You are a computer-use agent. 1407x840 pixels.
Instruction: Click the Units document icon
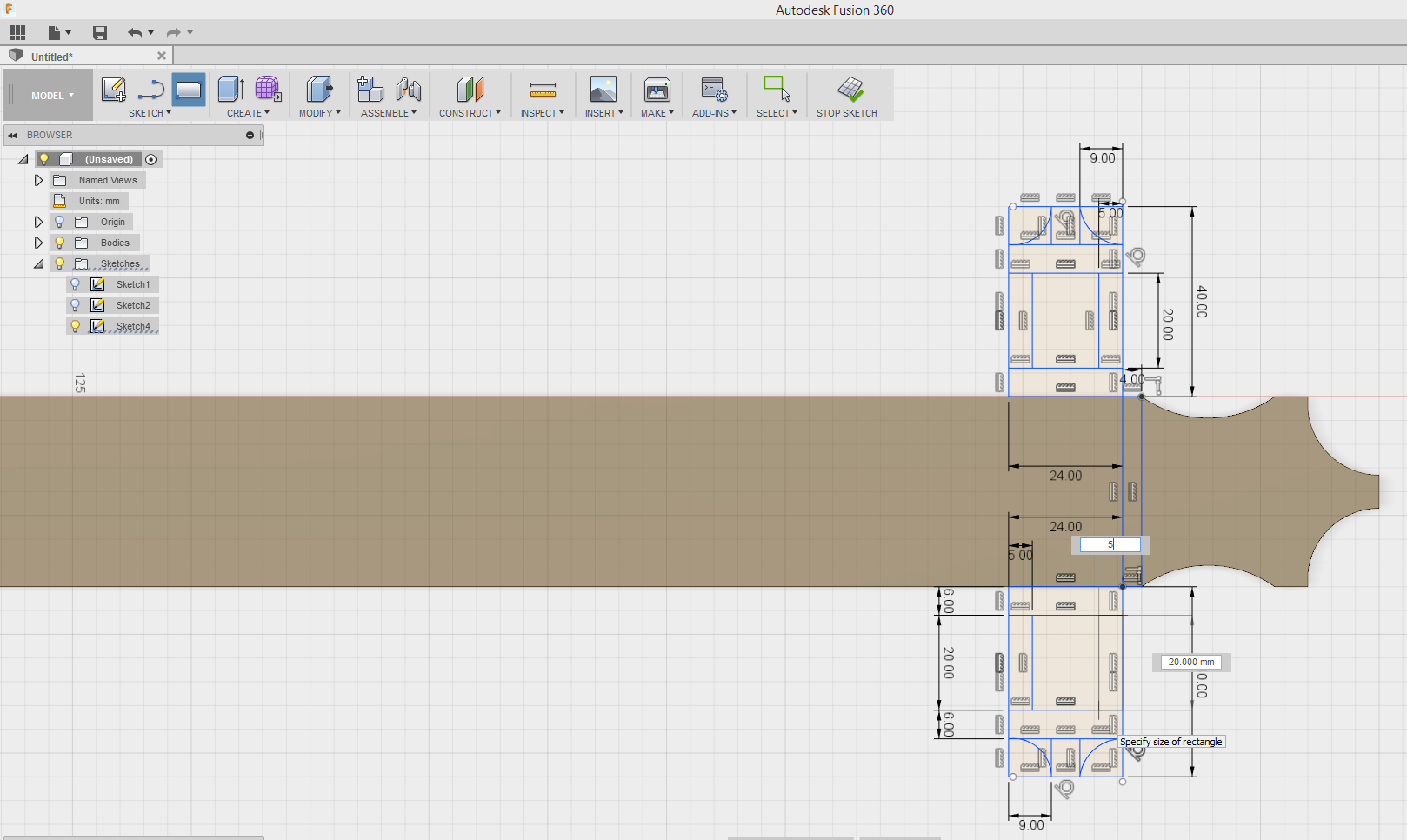pos(60,201)
